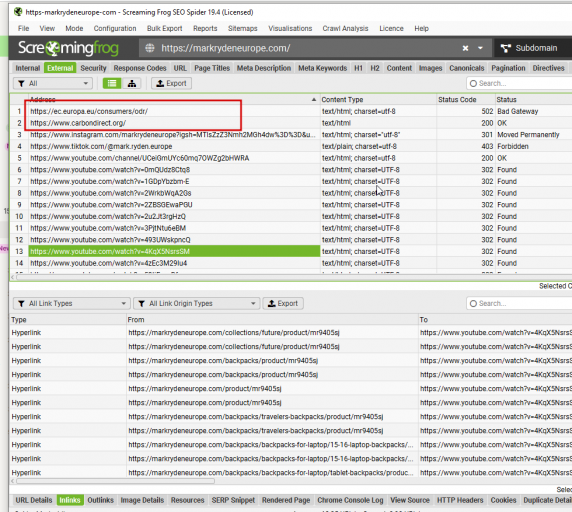572x512 pixels.
Task: Open the Response Codes tab
Action: pyautogui.click(x=140, y=68)
